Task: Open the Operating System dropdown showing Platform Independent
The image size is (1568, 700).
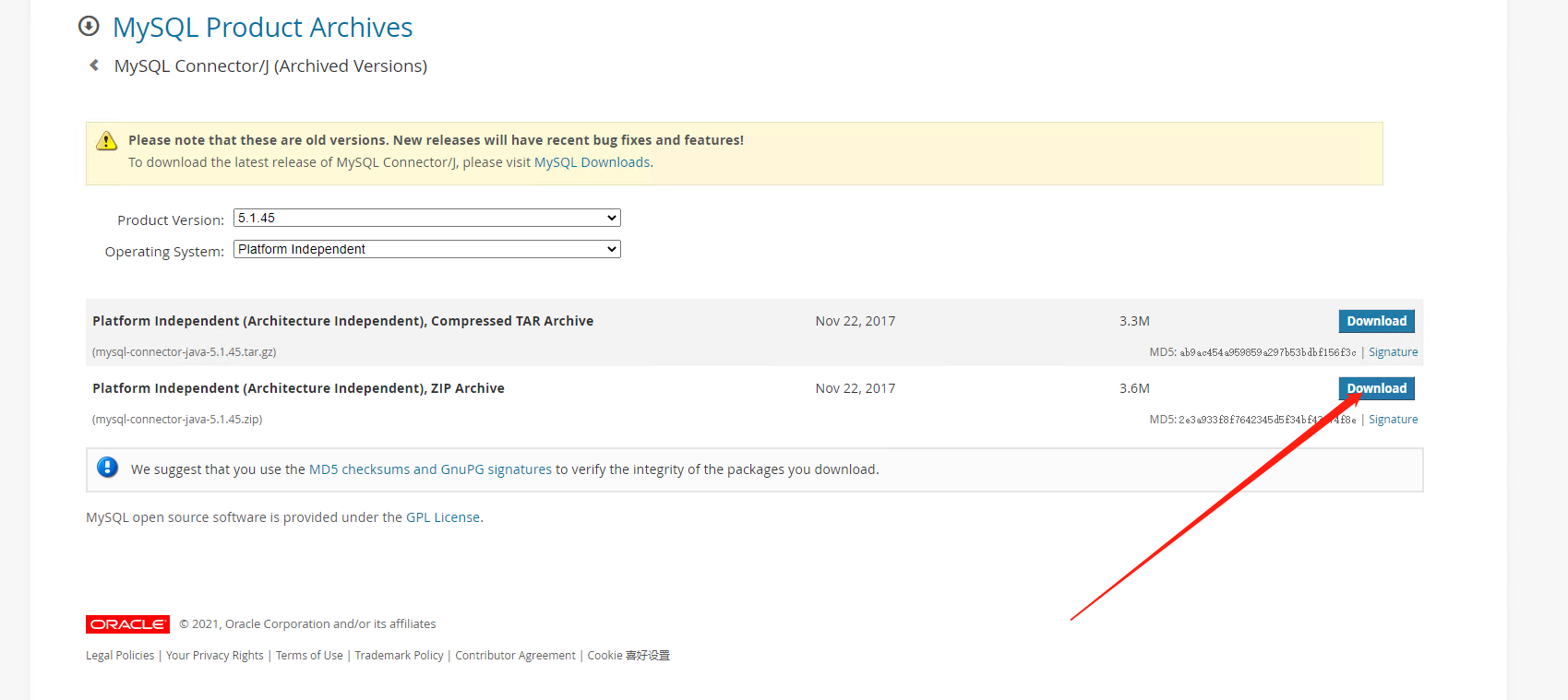Action: [x=427, y=249]
